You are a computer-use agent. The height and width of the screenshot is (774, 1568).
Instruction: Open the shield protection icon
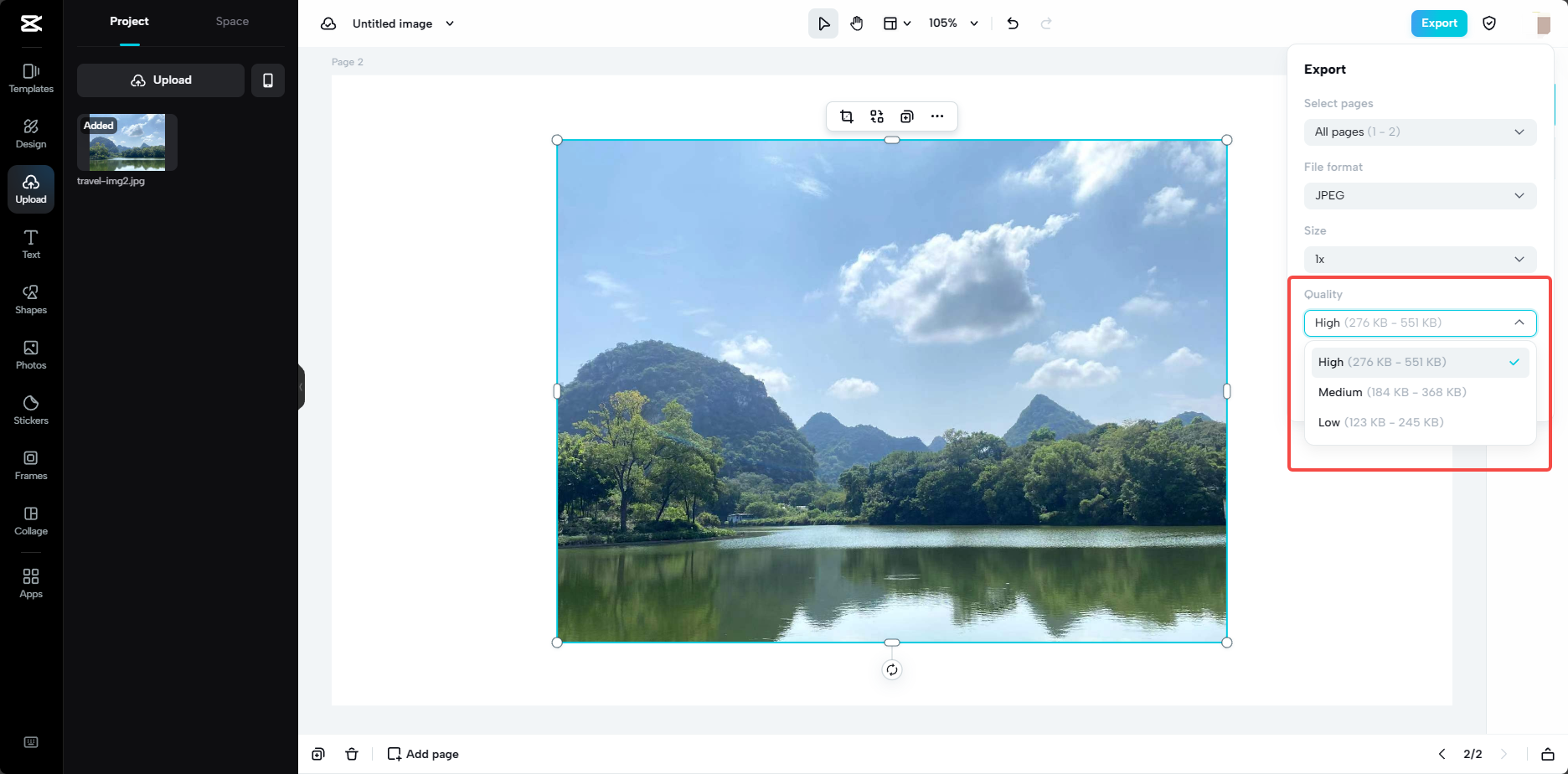point(1489,23)
